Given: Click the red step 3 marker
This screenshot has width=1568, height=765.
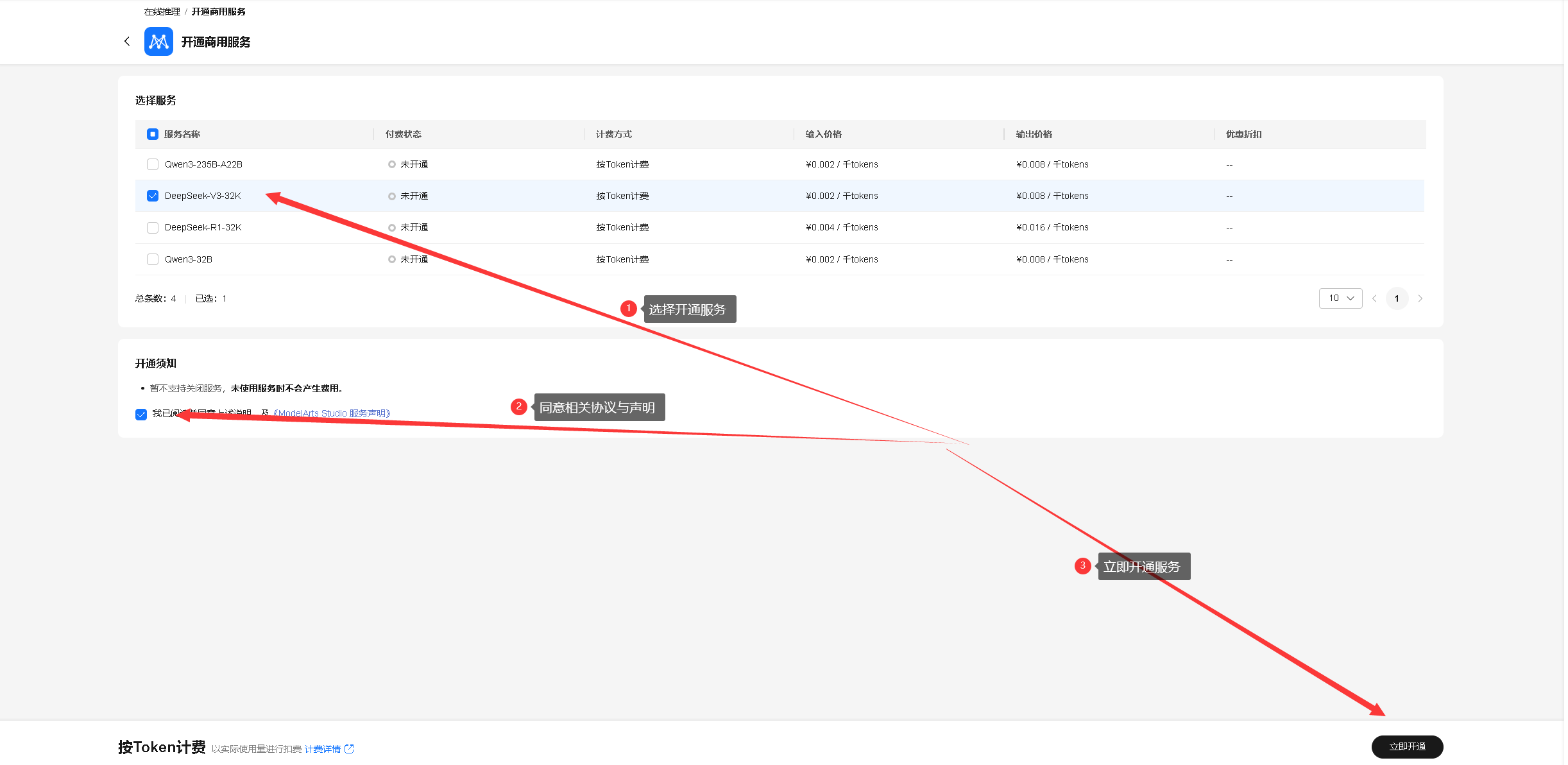Looking at the screenshot, I should pyautogui.click(x=1083, y=566).
